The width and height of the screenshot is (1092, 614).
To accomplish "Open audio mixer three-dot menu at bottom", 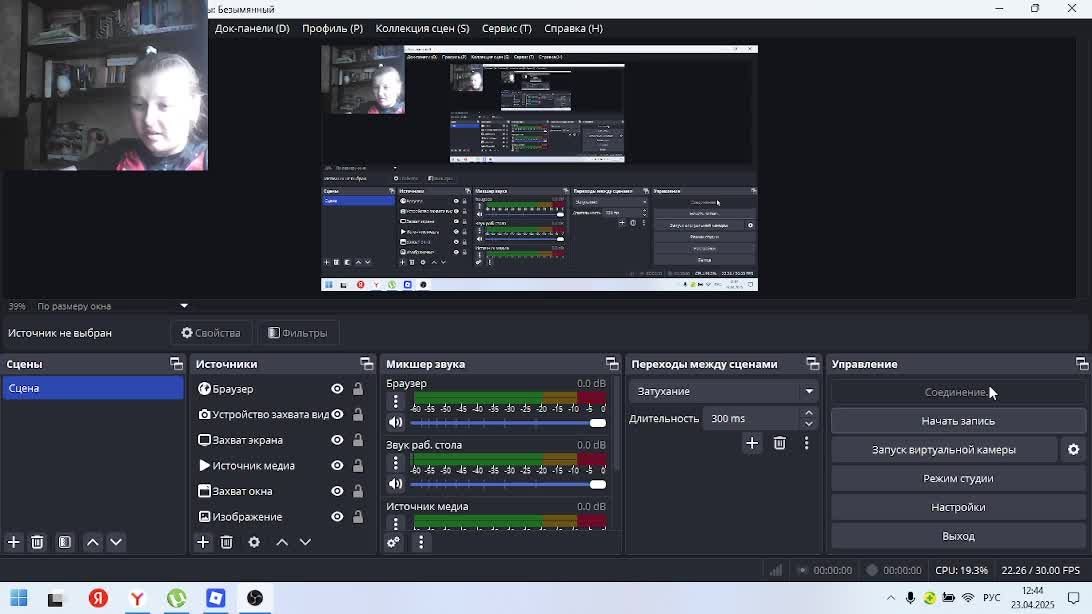I will click(x=421, y=542).
